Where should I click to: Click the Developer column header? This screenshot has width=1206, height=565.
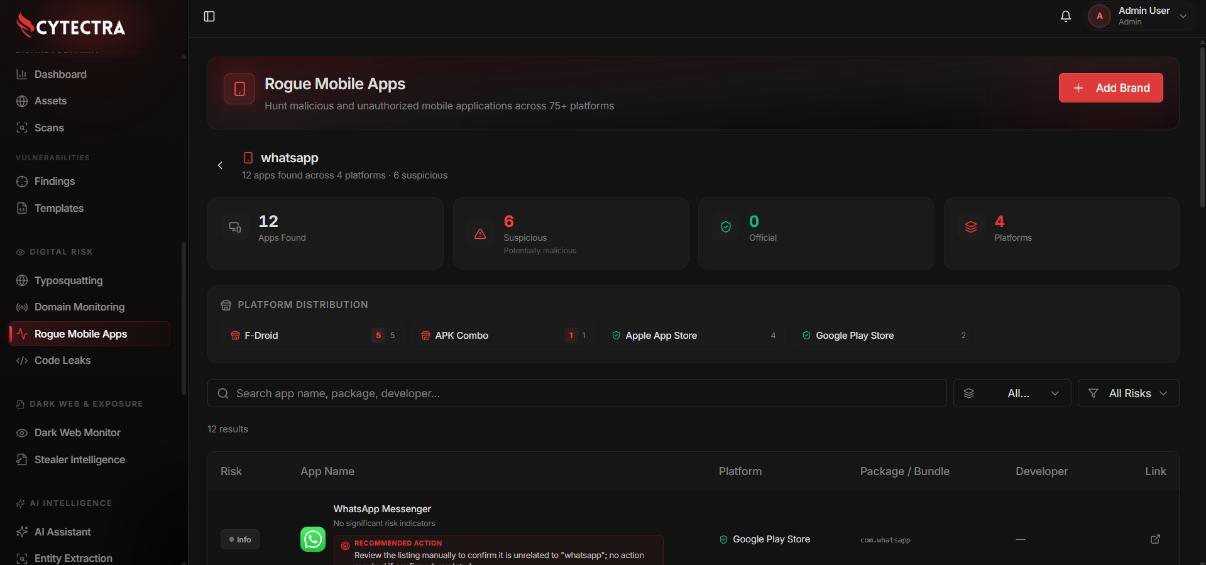1042,471
